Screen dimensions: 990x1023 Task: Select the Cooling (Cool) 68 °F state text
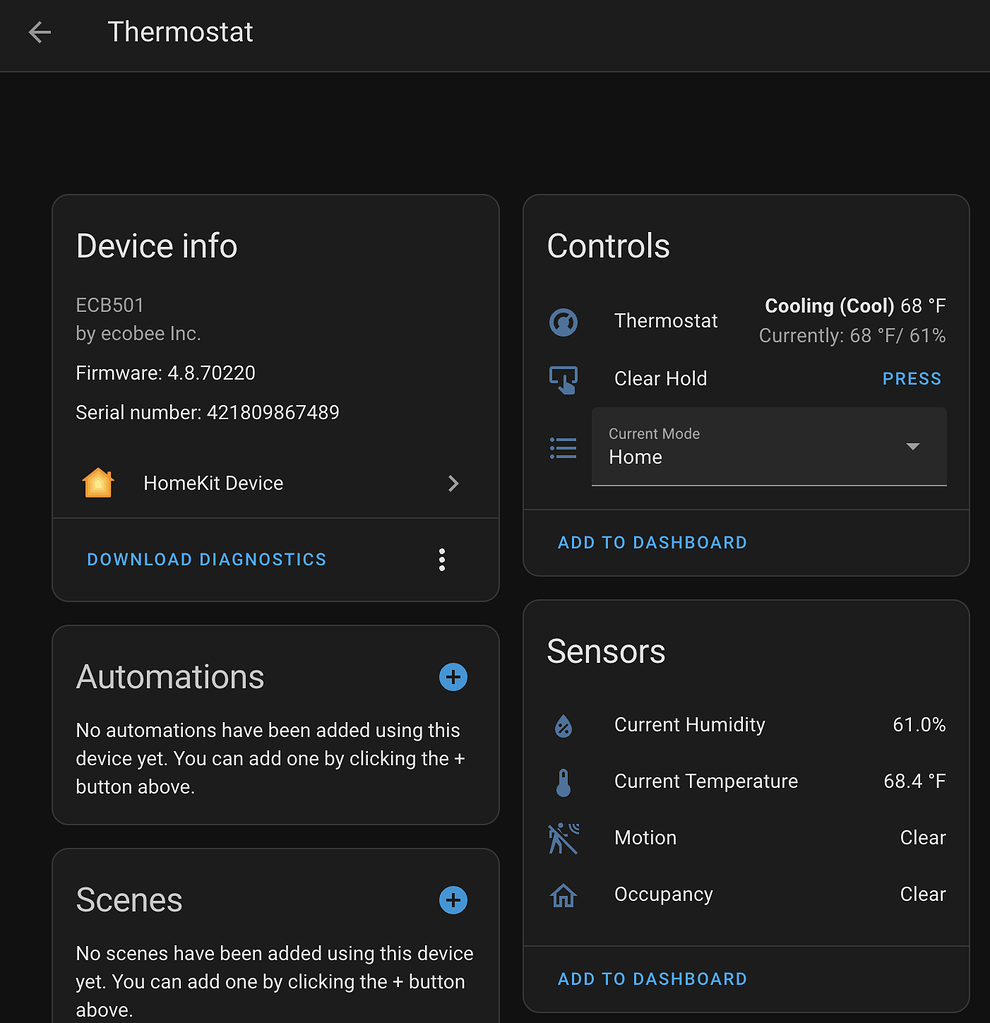pos(854,306)
